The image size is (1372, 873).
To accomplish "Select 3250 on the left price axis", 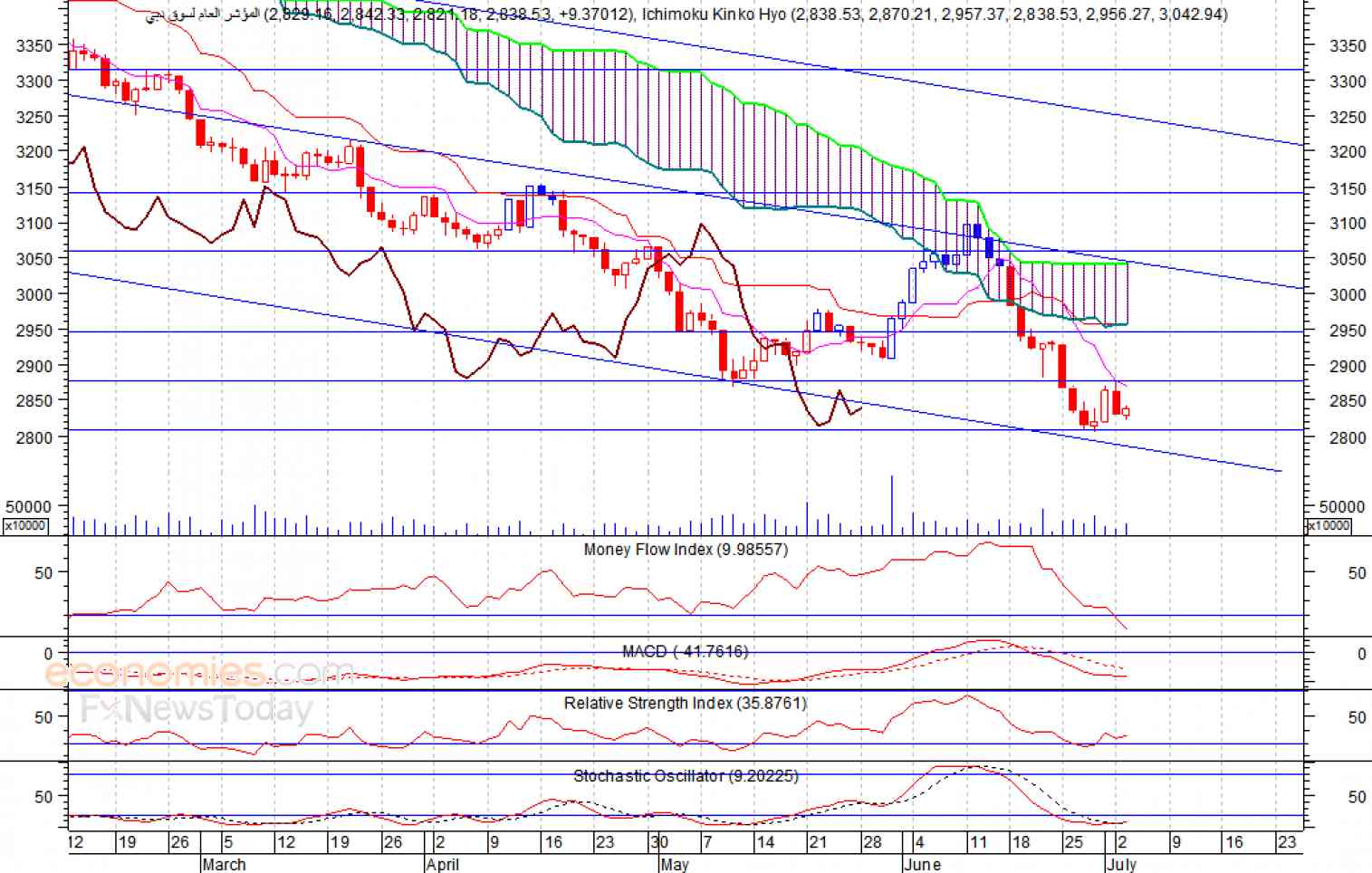I will 34,117.
